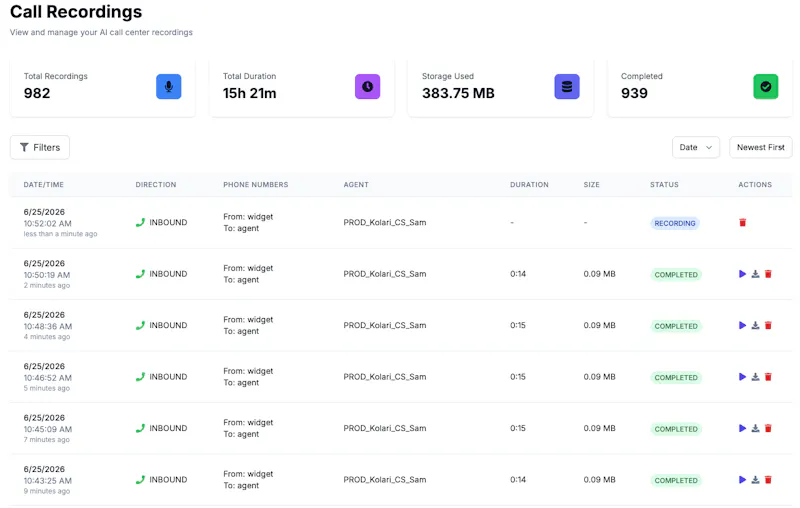The width and height of the screenshot is (800, 508).
Task: Click COMPLETED badge for the 10:45:09 AM call
Action: tap(676, 429)
